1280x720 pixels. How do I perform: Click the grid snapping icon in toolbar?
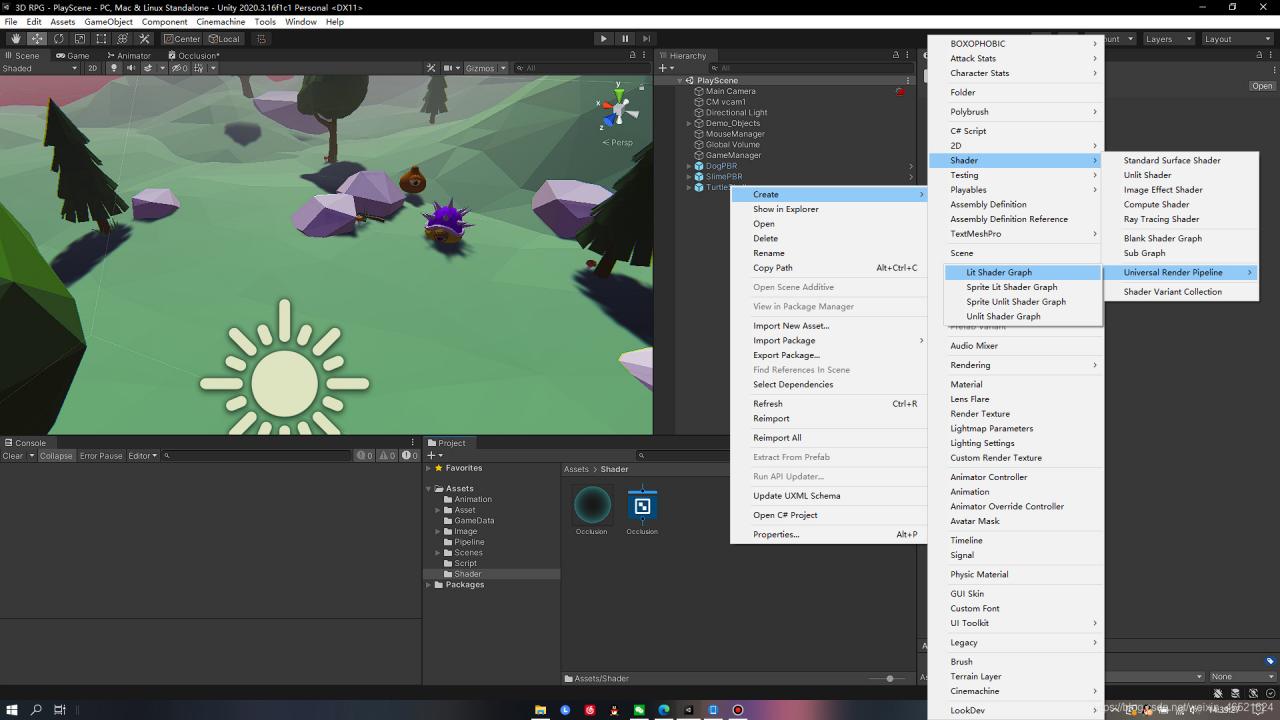(x=261, y=39)
